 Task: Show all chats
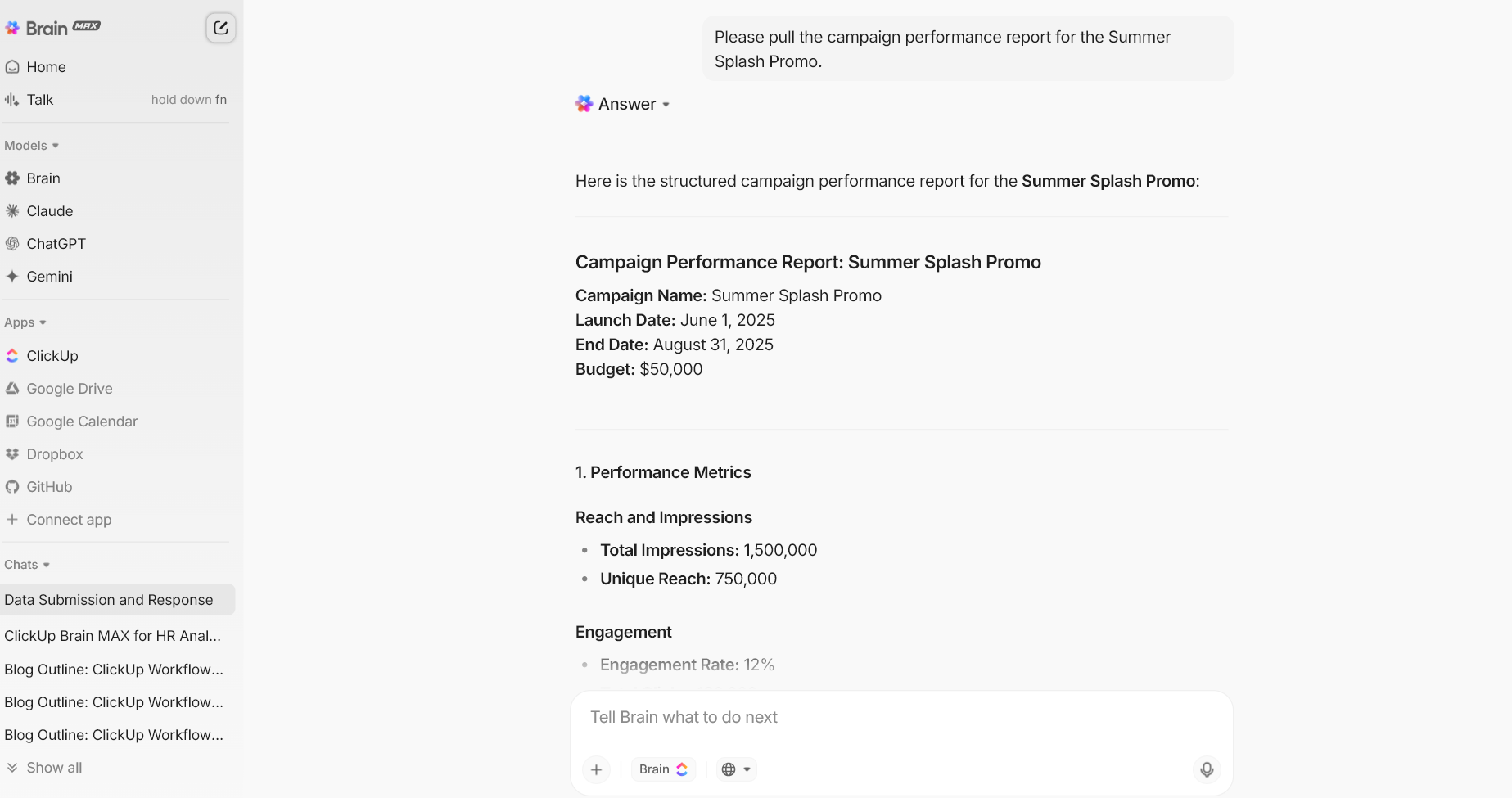(53, 768)
